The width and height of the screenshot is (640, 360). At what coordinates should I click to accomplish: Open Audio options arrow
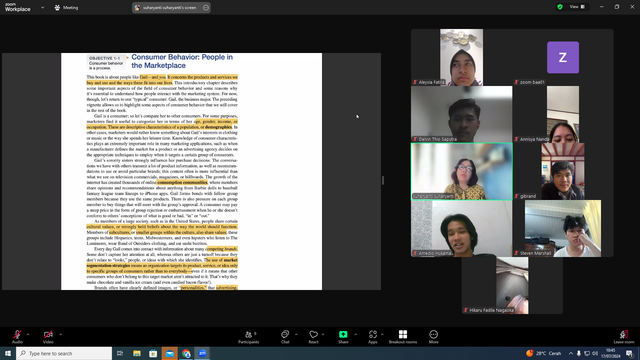pos(28,334)
